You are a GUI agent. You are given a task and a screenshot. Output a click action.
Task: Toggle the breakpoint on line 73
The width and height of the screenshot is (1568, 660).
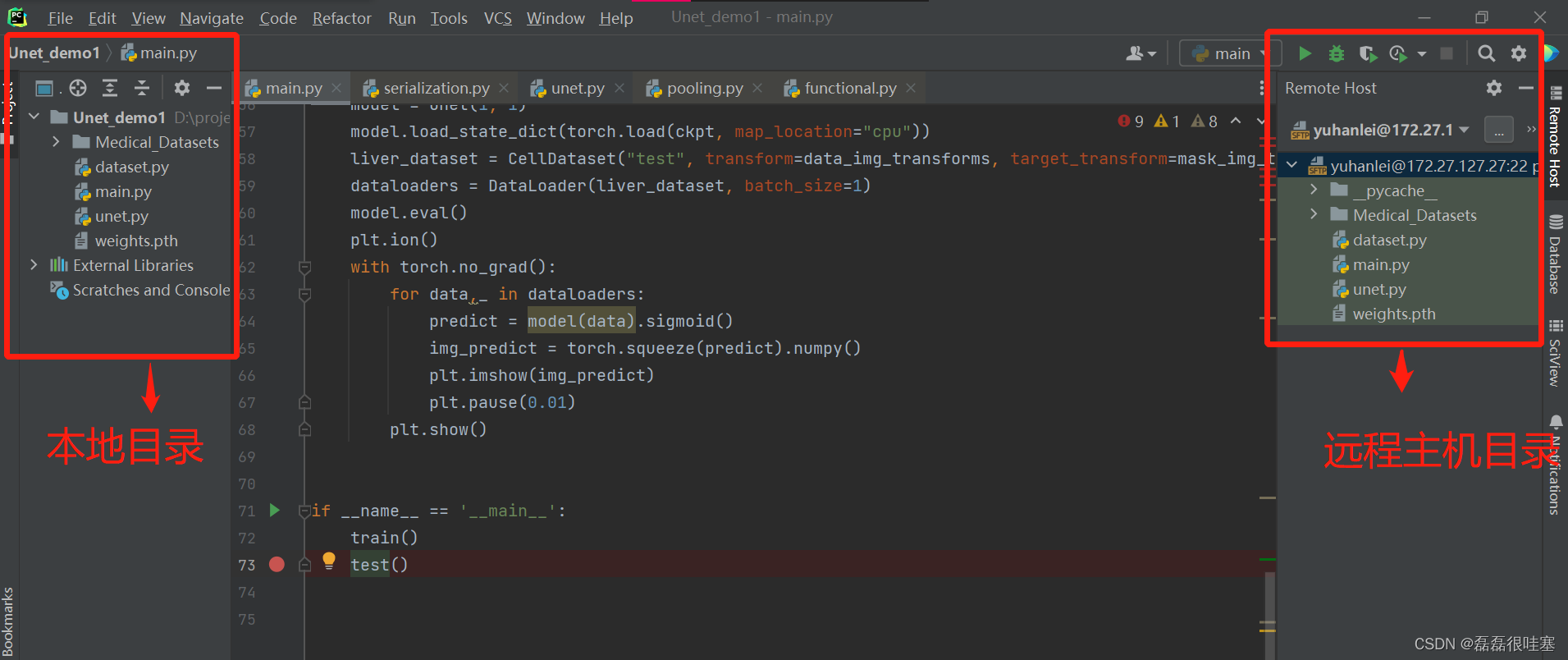[x=277, y=565]
